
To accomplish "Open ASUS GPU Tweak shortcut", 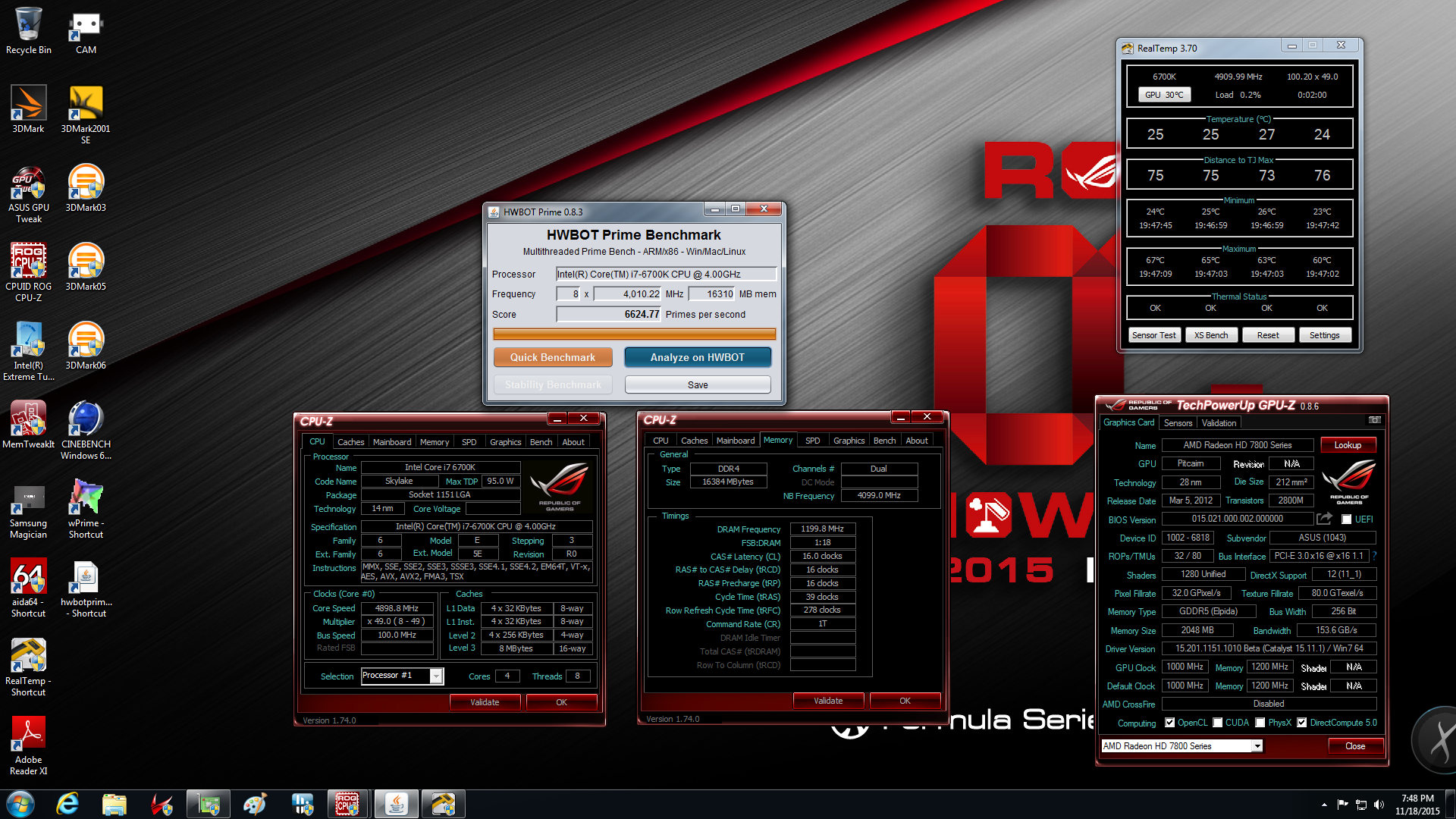I will tap(29, 193).
